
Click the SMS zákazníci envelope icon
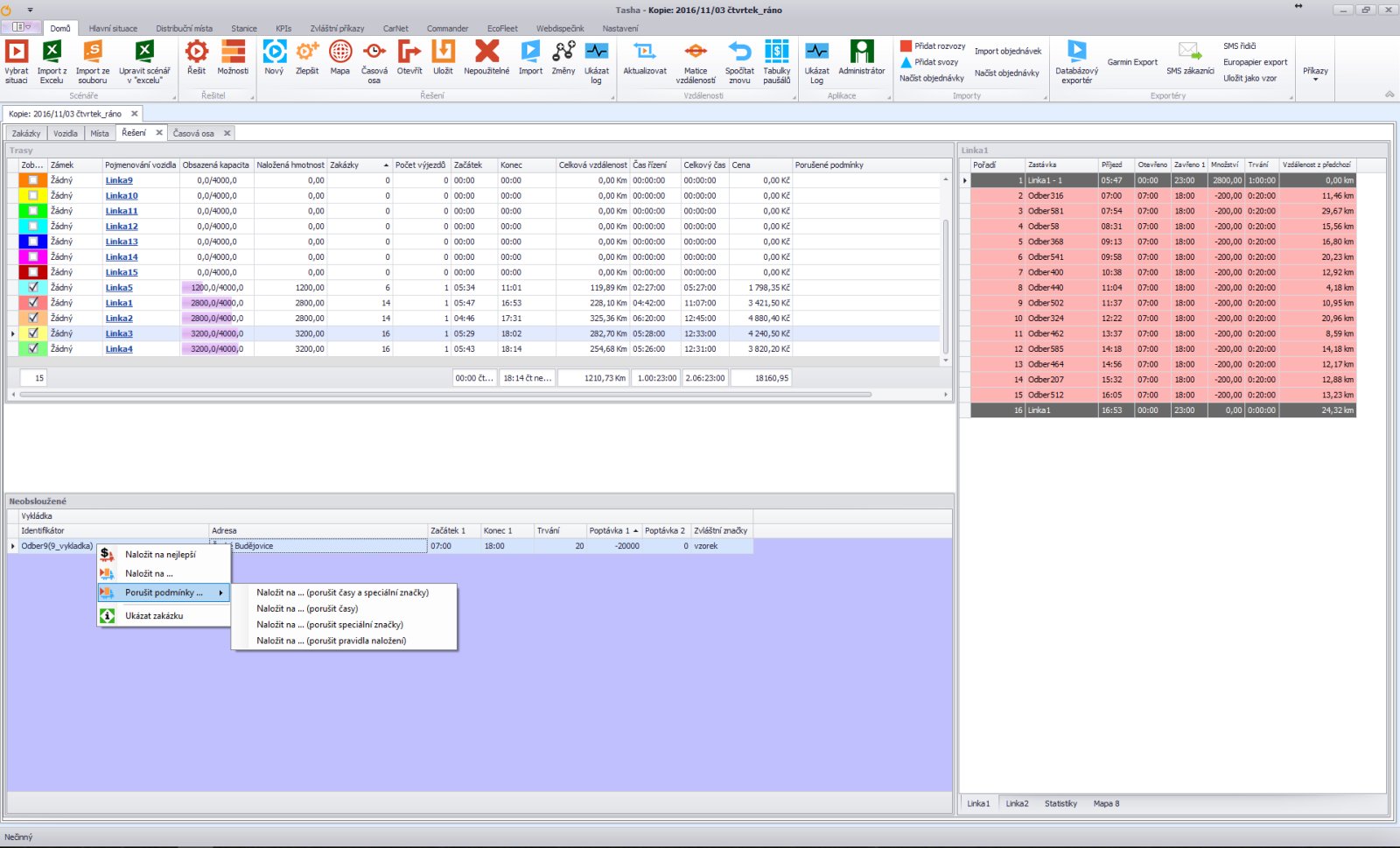pos(1190,52)
